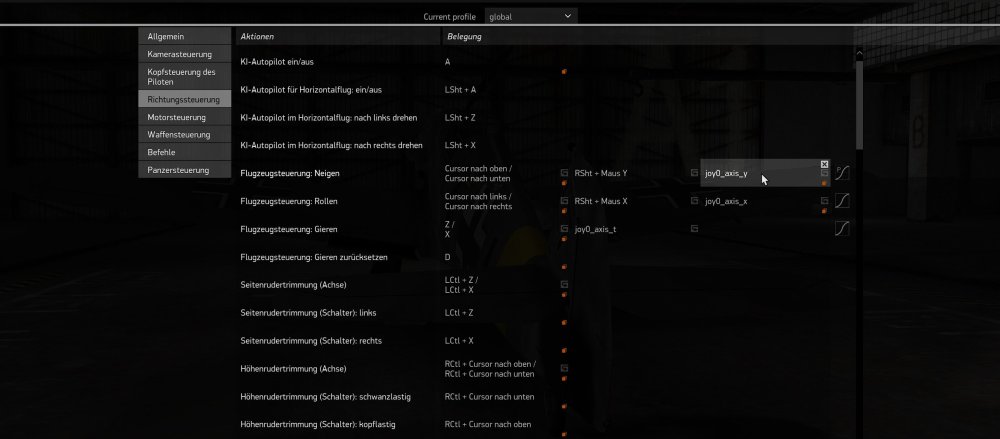Open response curve editor for Gieren axis
Viewport: 1000px width, 439px height.
(842, 229)
